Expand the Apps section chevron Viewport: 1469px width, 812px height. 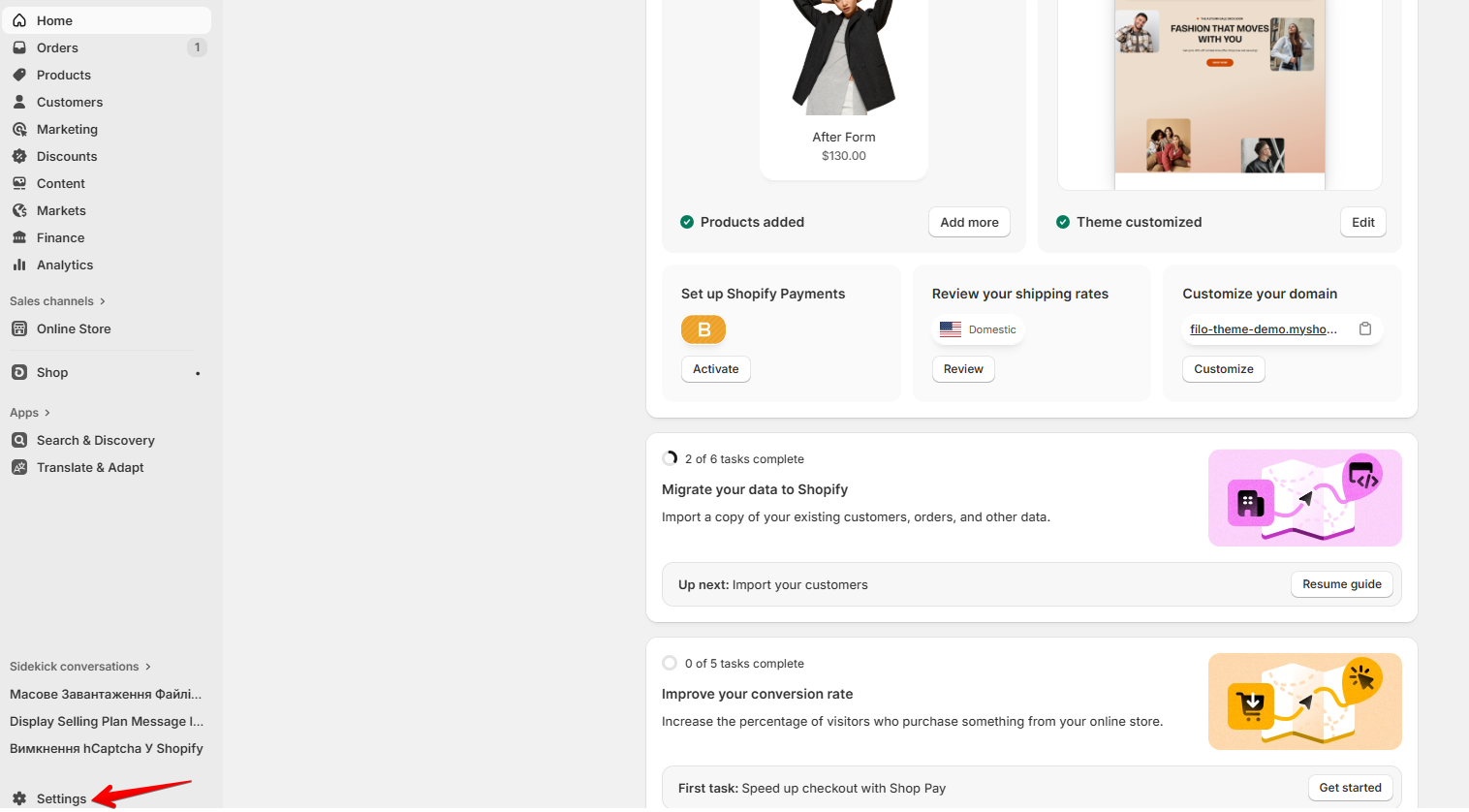[x=47, y=413]
